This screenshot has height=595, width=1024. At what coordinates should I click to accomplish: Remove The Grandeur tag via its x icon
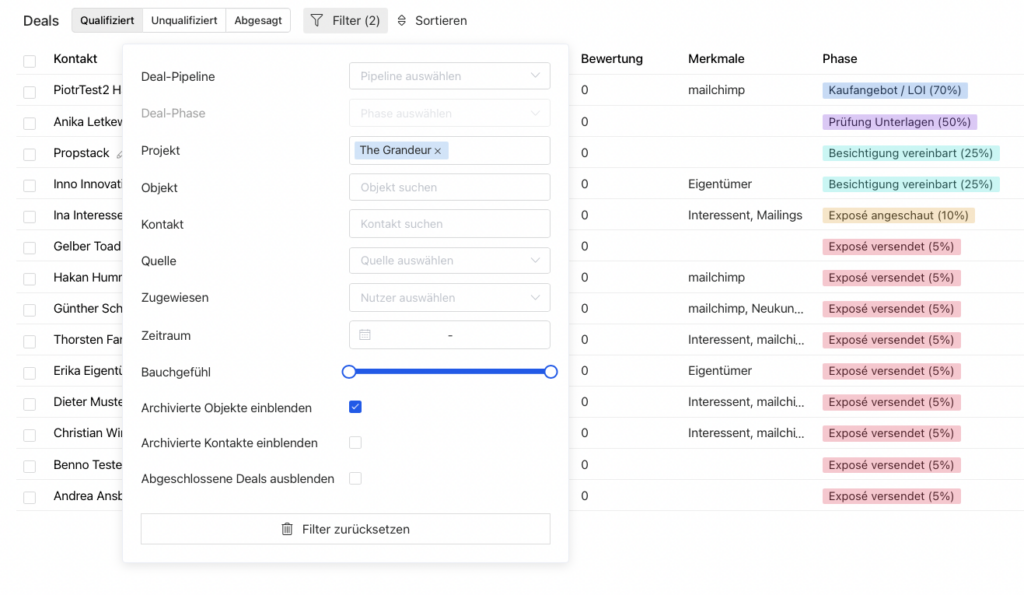coord(435,150)
